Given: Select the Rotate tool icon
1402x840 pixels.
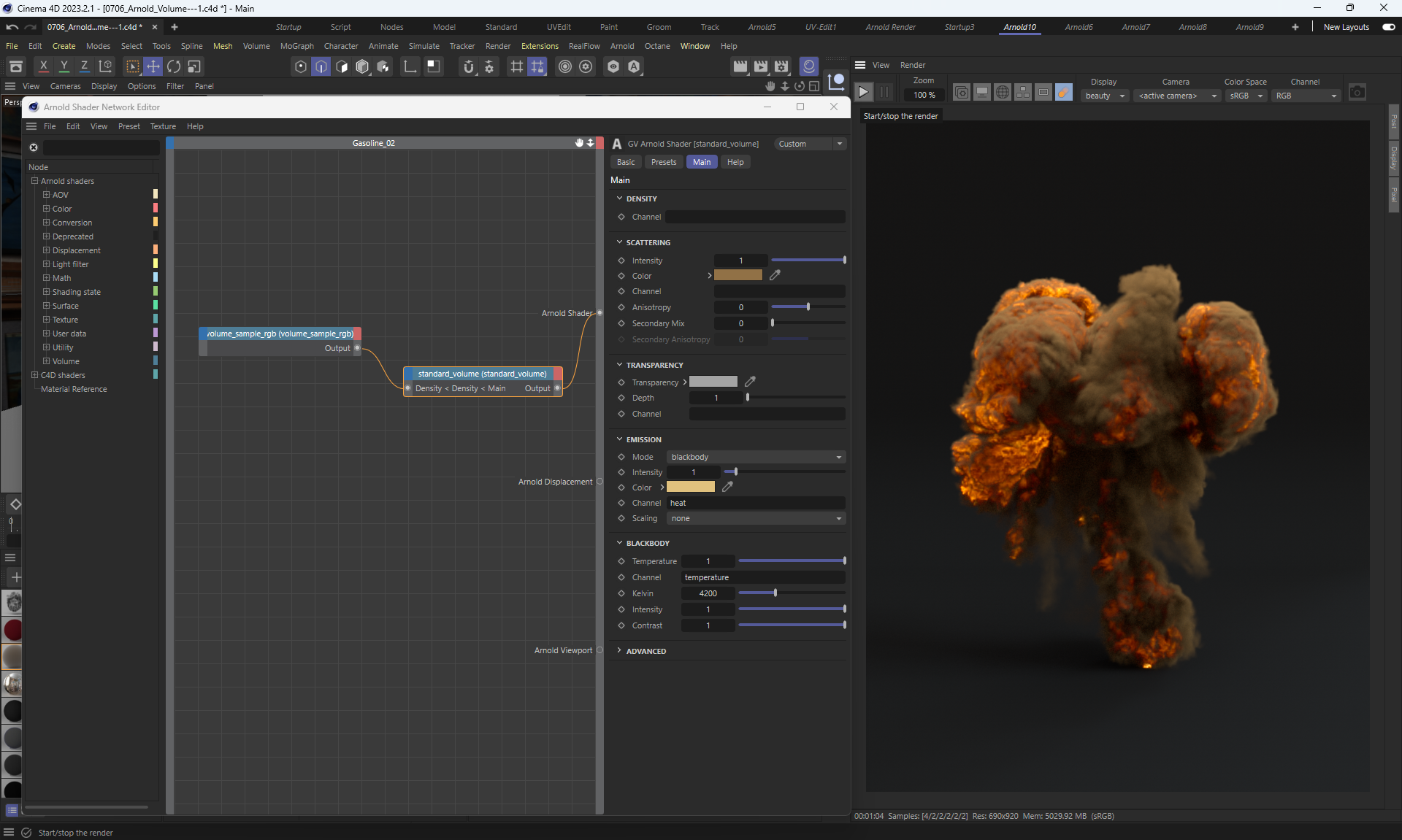Looking at the screenshot, I should [x=174, y=66].
